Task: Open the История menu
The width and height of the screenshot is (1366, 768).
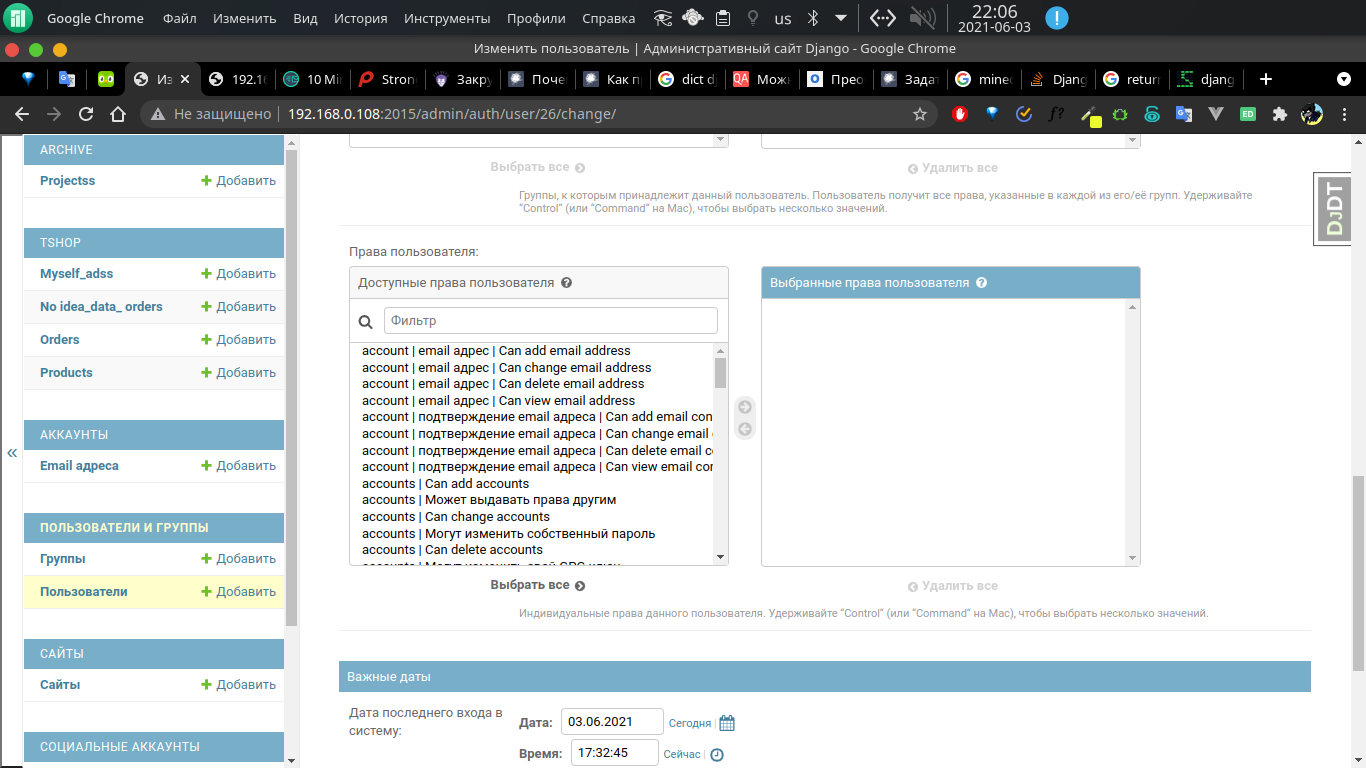Action: 361,18
